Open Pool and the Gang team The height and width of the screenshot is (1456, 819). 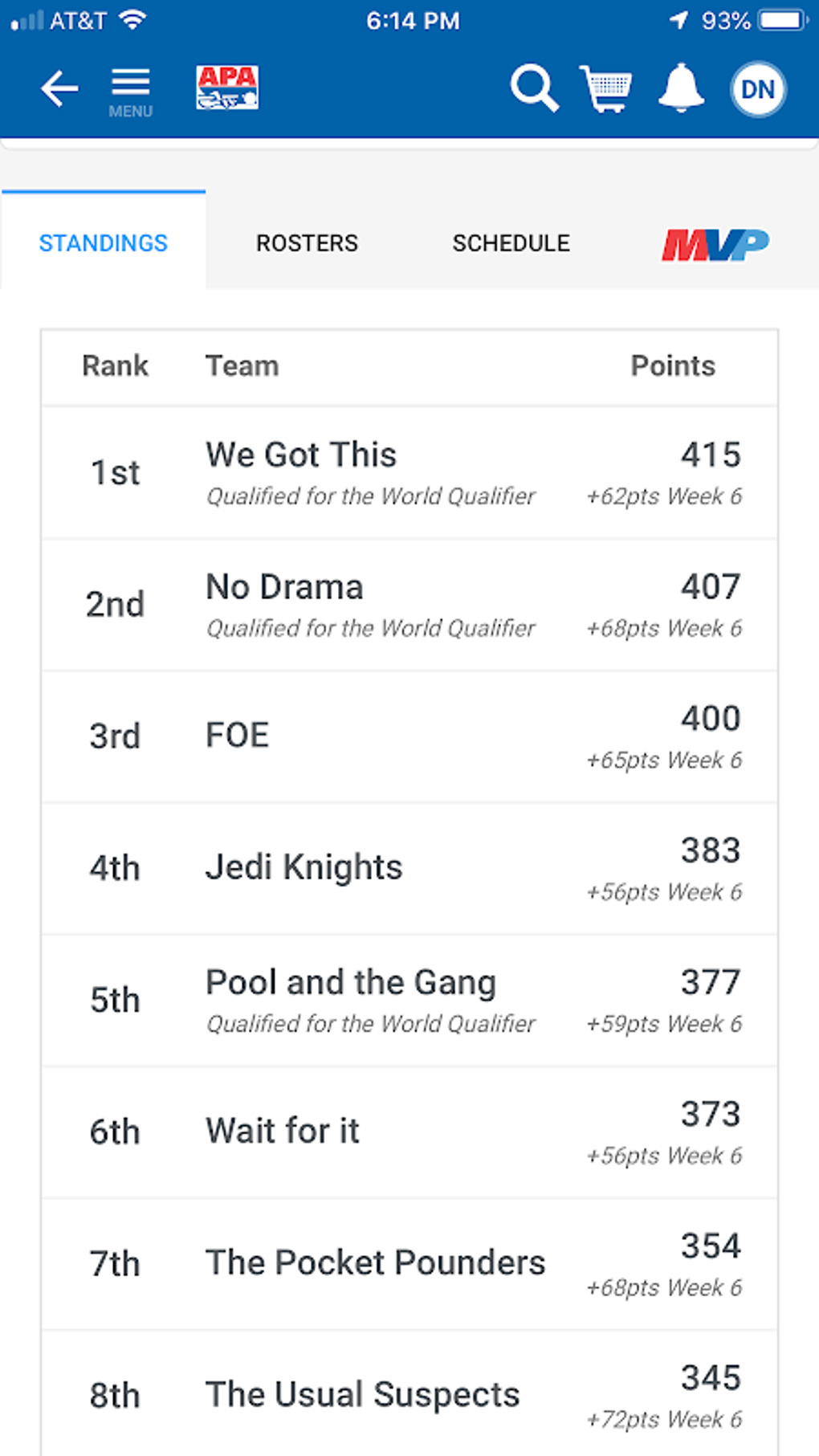point(351,983)
